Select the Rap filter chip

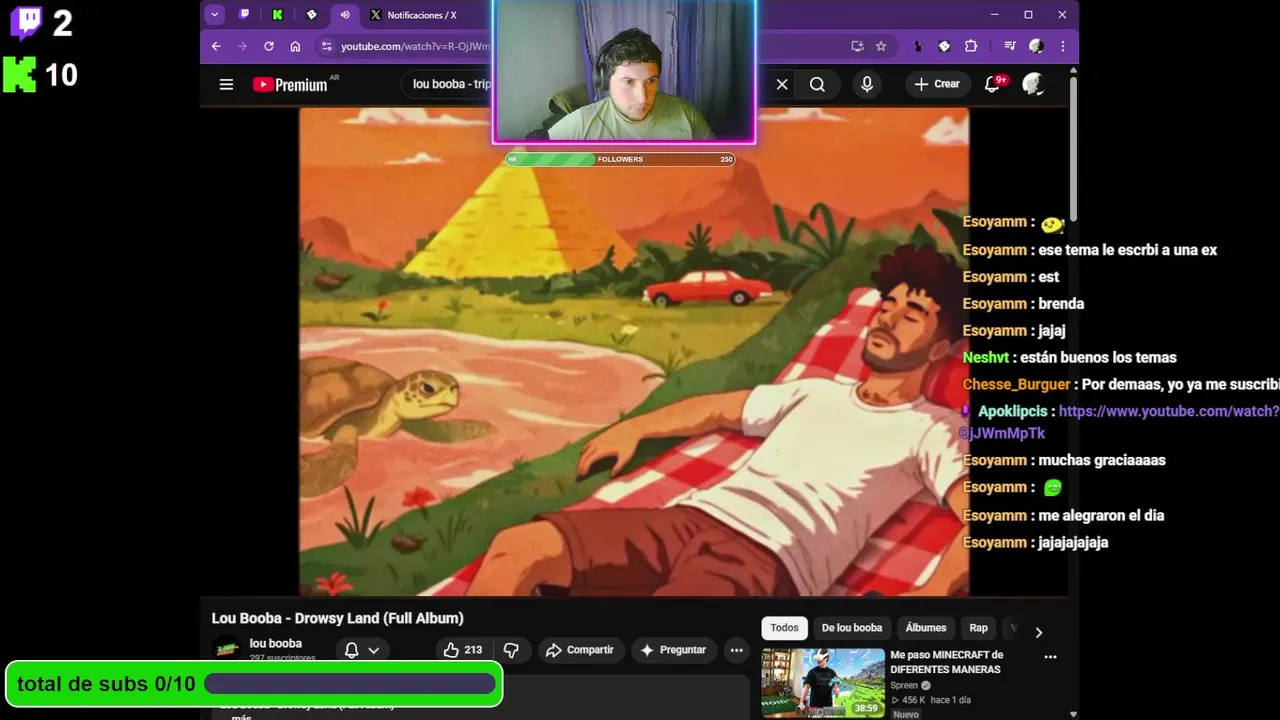978,628
